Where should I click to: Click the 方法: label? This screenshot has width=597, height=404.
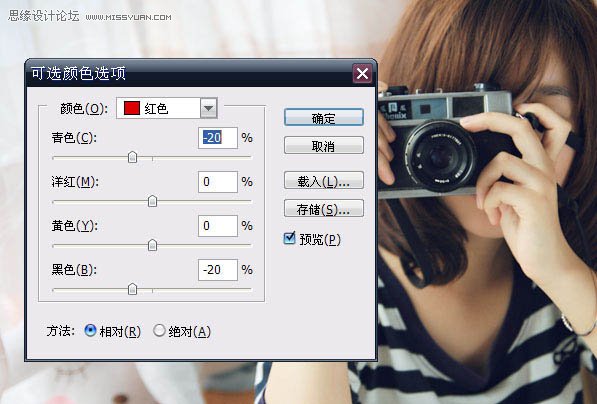[x=61, y=331]
